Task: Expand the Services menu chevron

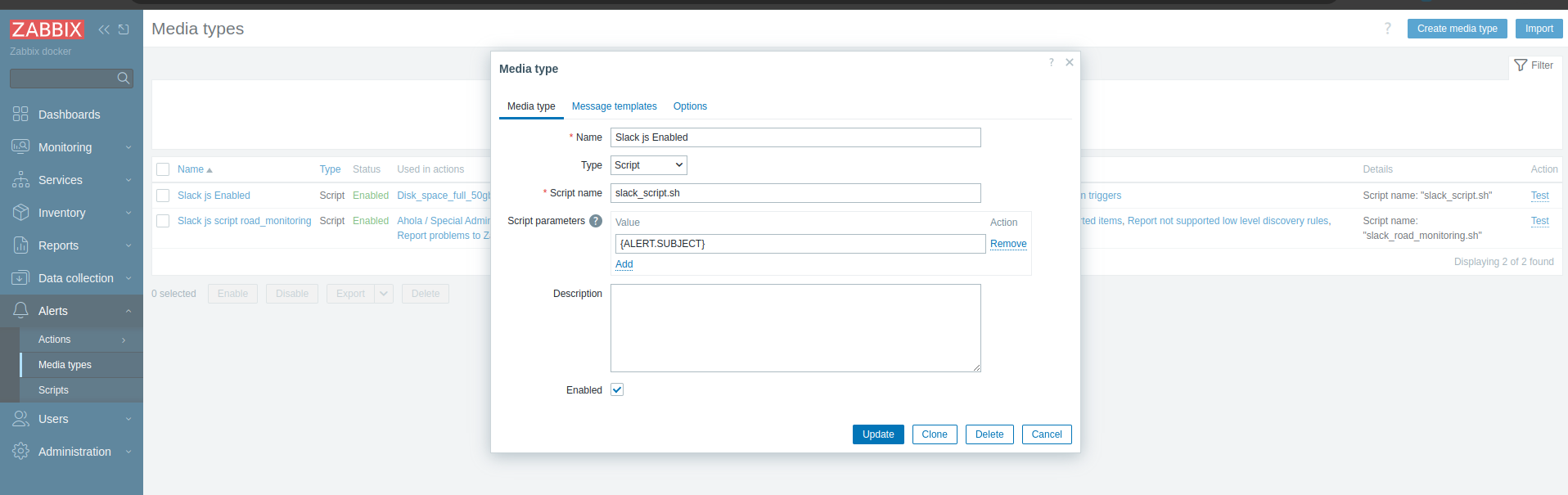Action: [128, 180]
